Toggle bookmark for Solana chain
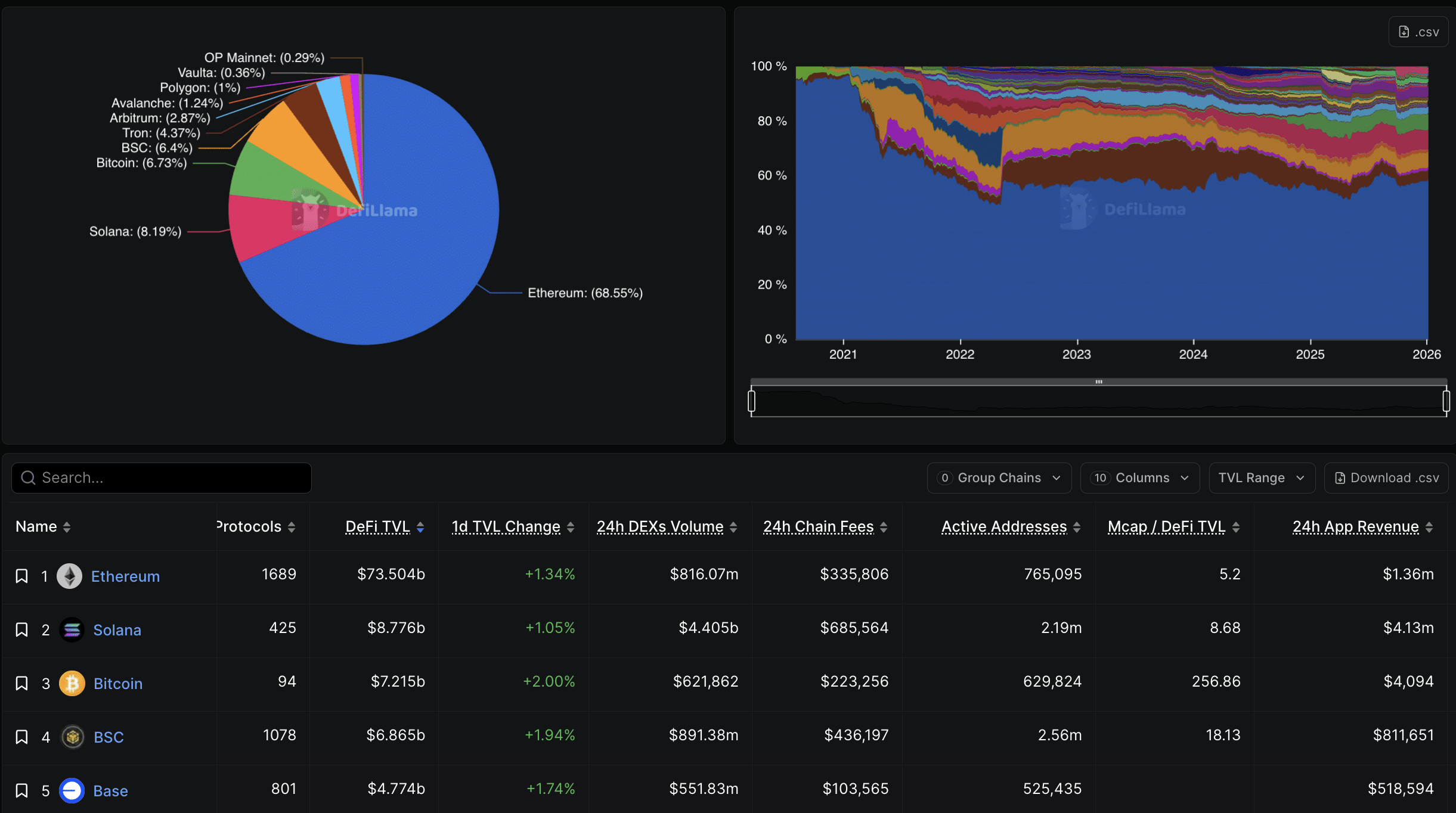Screen dimensions: 1456x813 pos(21,629)
